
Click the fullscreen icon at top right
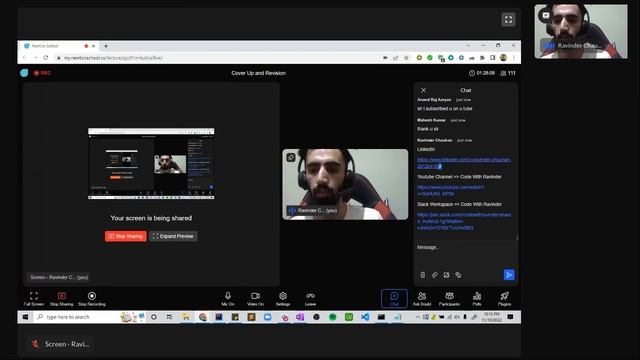(x=508, y=20)
